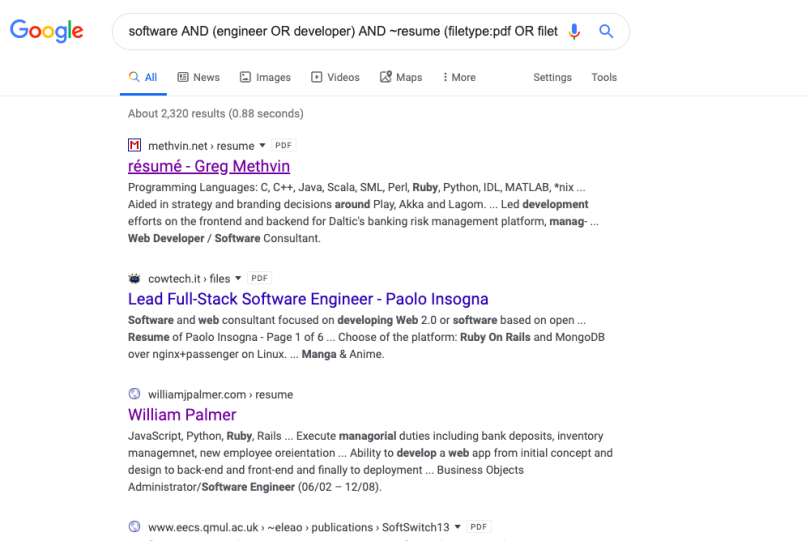Screen dimensions: 810x541
Task: Open search Tools
Action: [604, 77]
